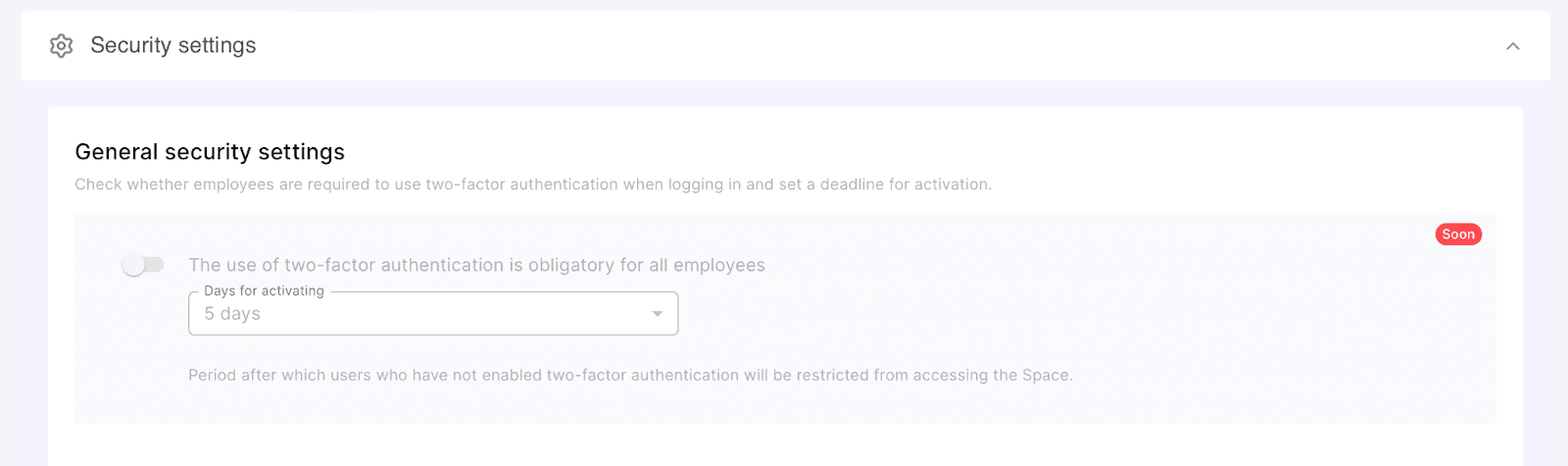Click the 'Period after which users' helper text

tap(630, 375)
